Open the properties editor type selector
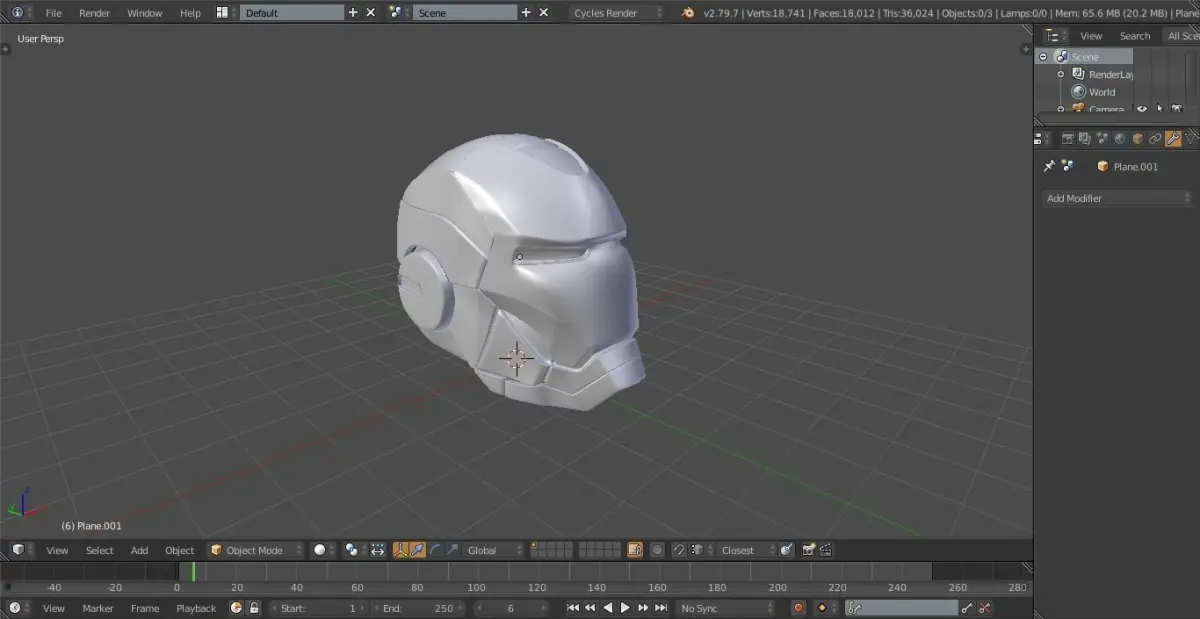Image resolution: width=1200 pixels, height=619 pixels. pyautogui.click(x=1043, y=139)
